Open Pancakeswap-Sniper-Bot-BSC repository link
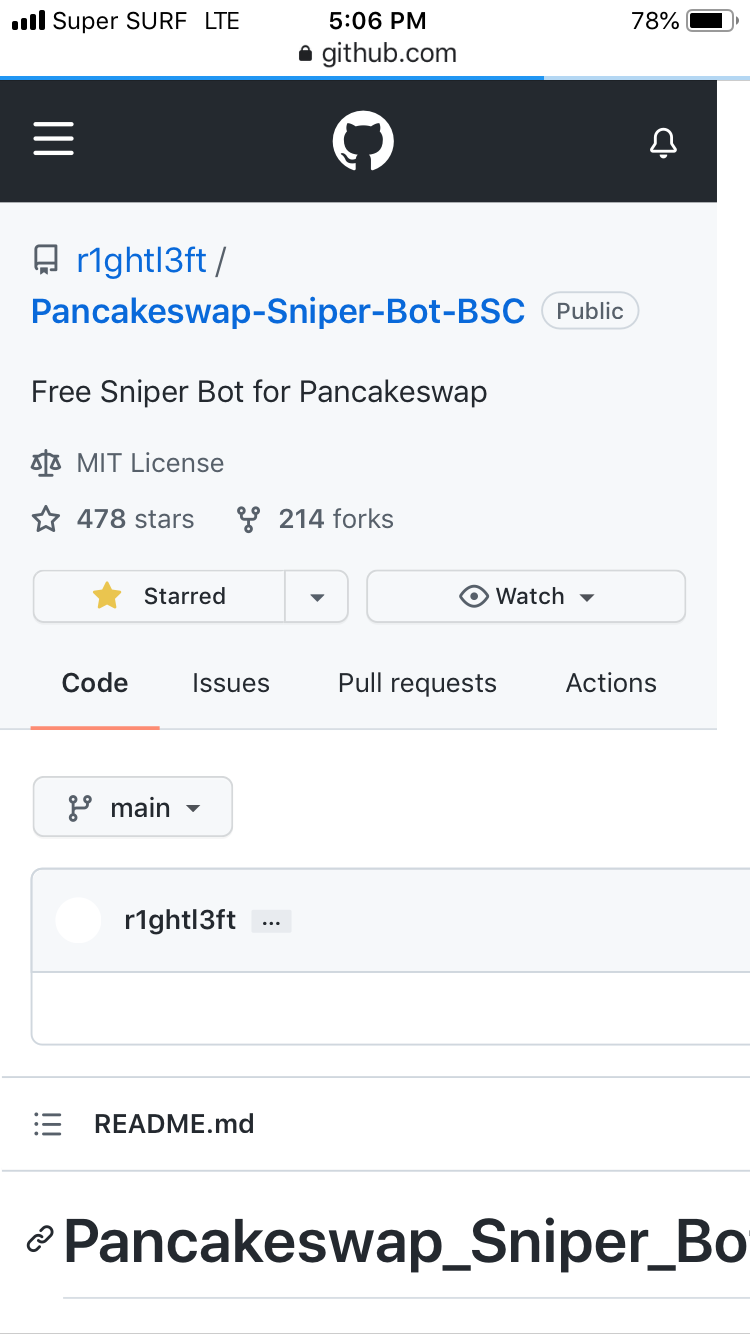The height and width of the screenshot is (1334, 750). point(278,311)
